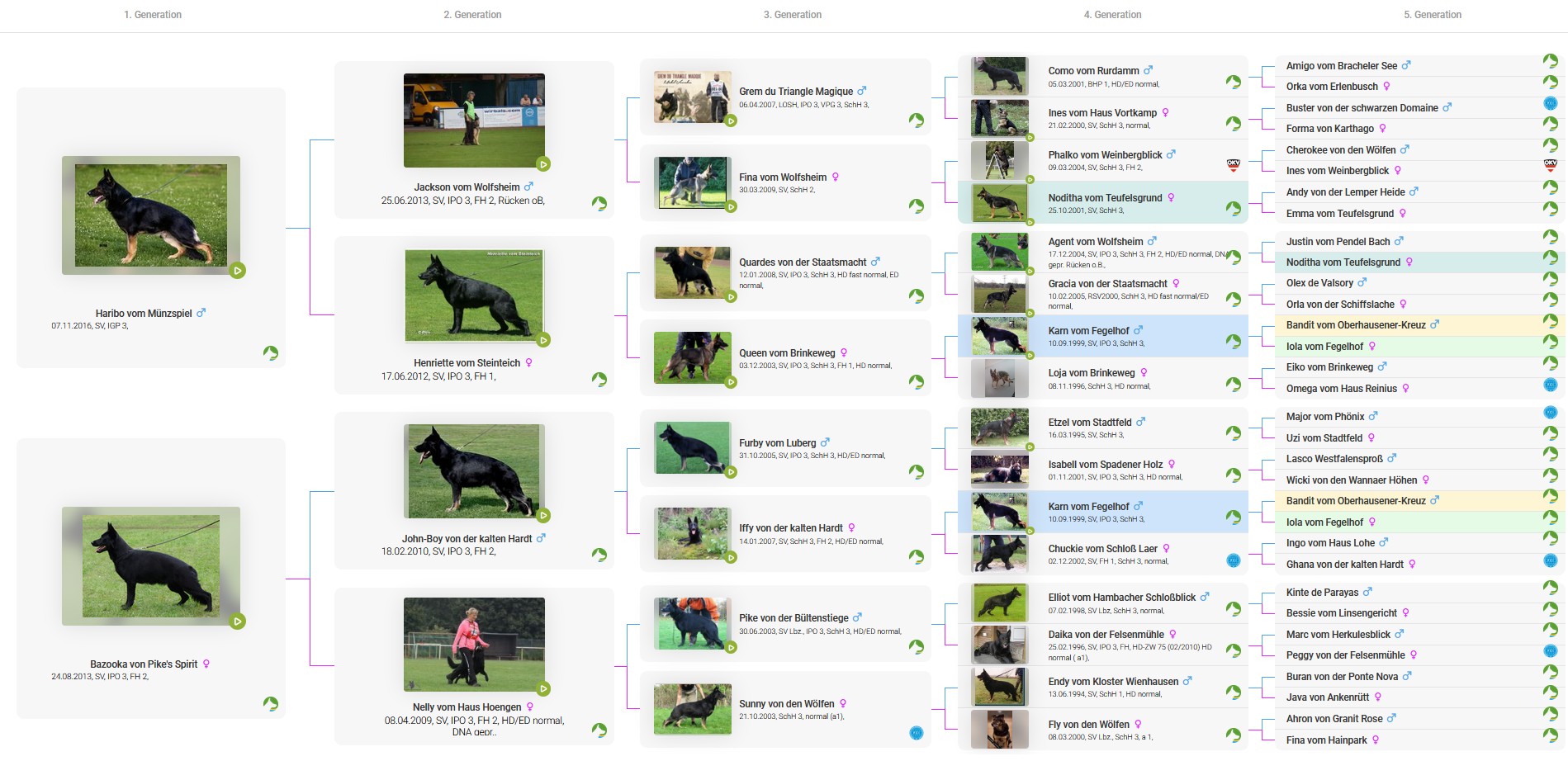Click red badge icon for Phalko vom Weinbergblick
This screenshot has height=761, width=1568.
click(x=1234, y=165)
